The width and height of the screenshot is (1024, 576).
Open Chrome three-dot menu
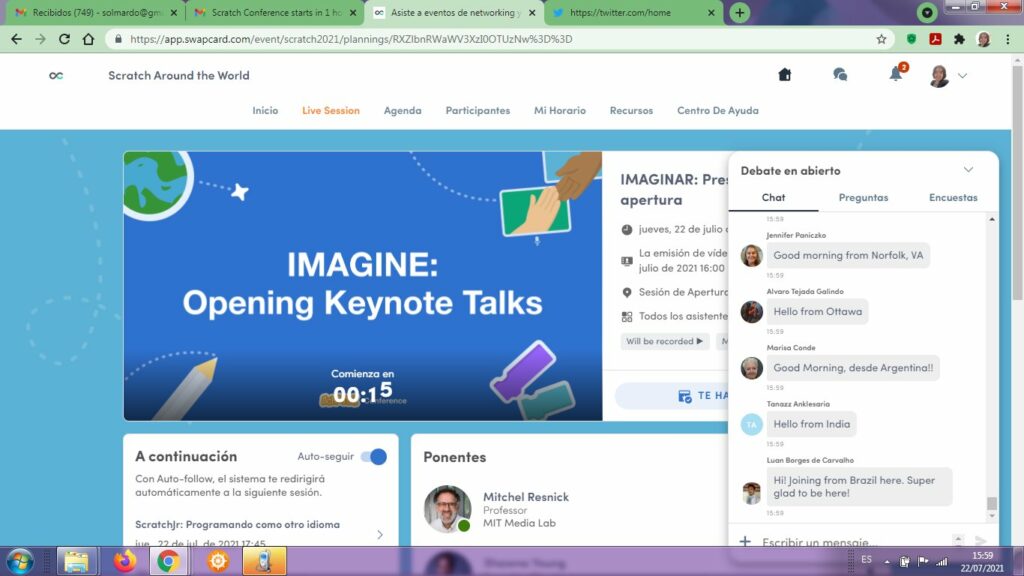pyautogui.click(x=1008, y=39)
